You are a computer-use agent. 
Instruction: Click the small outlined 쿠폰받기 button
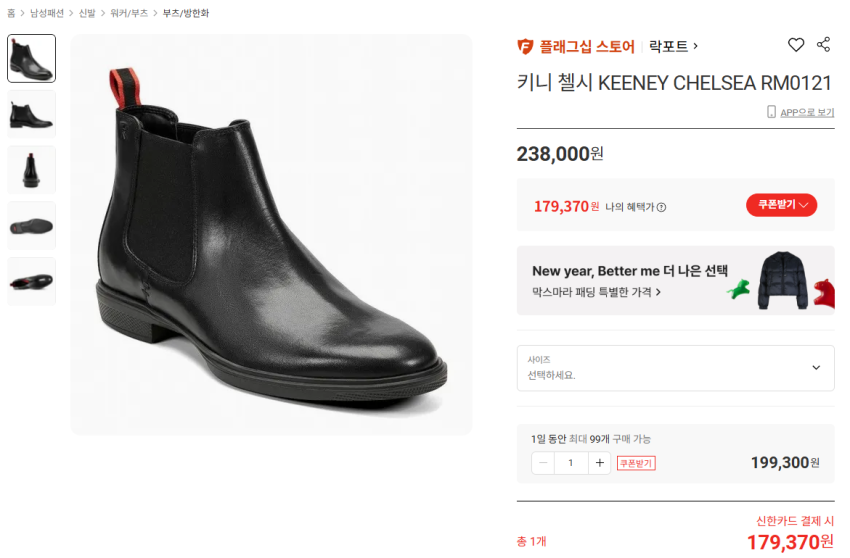click(x=636, y=463)
